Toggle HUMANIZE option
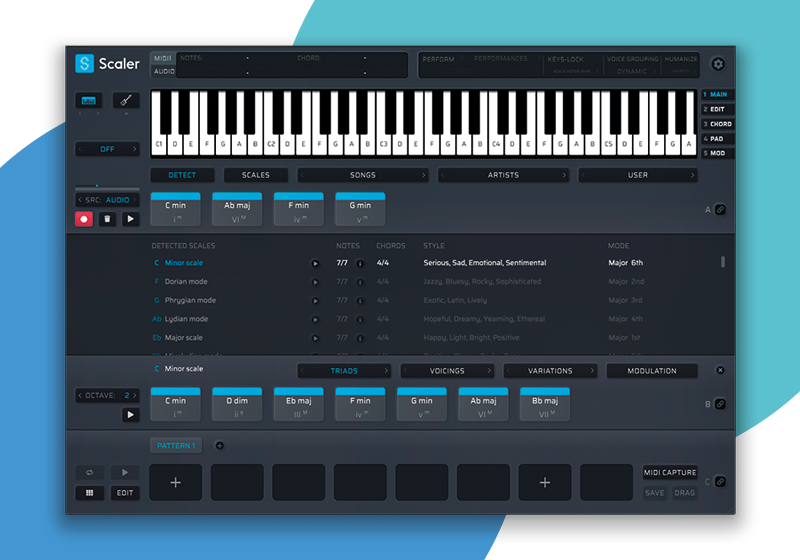The image size is (800, 560). point(681,59)
